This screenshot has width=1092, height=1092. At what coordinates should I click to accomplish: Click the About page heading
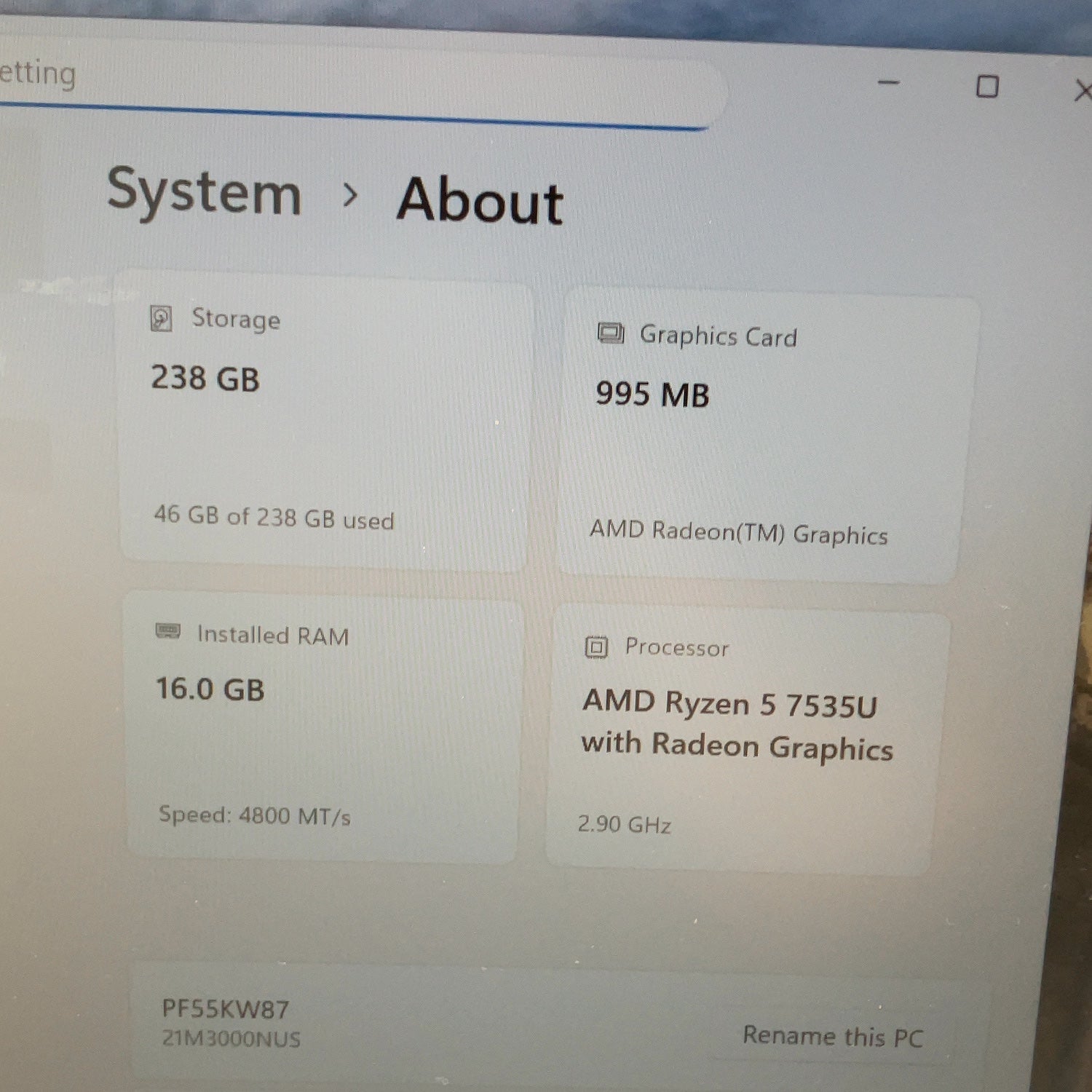(x=480, y=200)
